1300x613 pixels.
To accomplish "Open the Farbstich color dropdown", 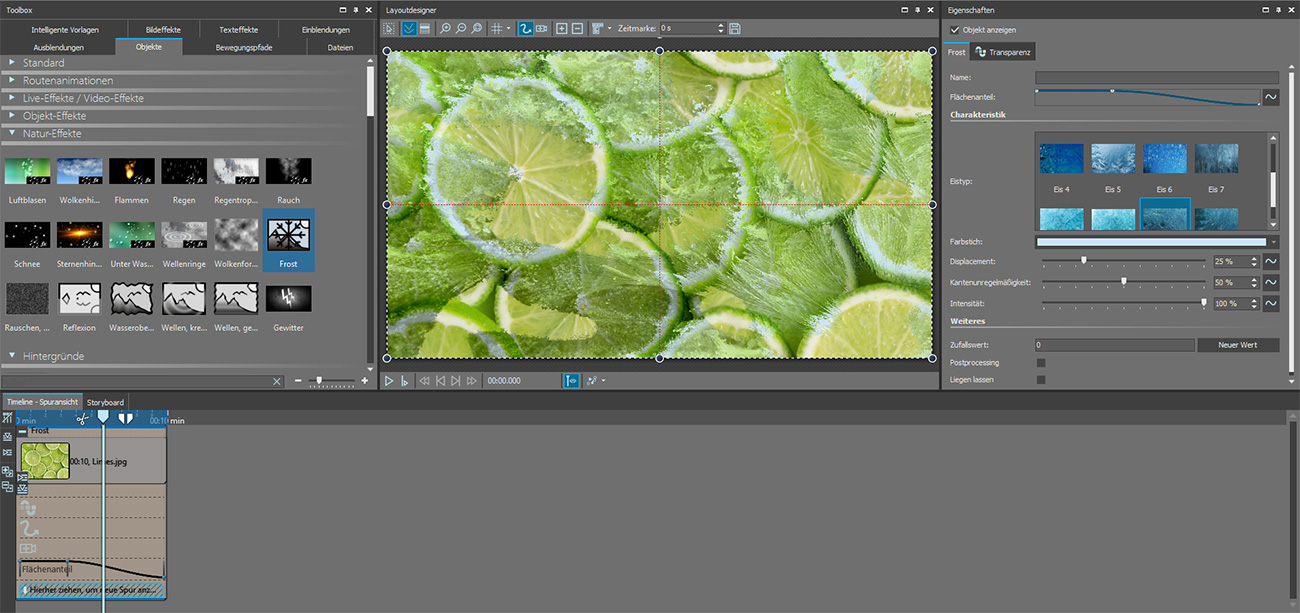I will pyautogui.click(x=1273, y=242).
